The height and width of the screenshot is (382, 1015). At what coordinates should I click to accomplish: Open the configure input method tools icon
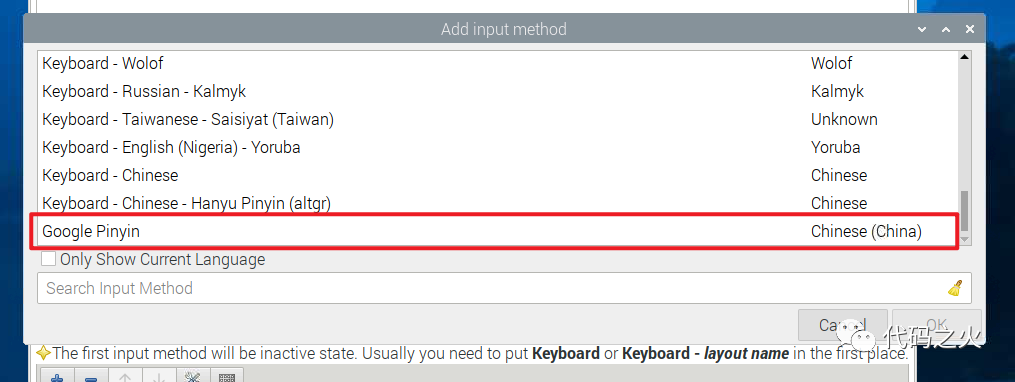pyautogui.click(x=192, y=376)
